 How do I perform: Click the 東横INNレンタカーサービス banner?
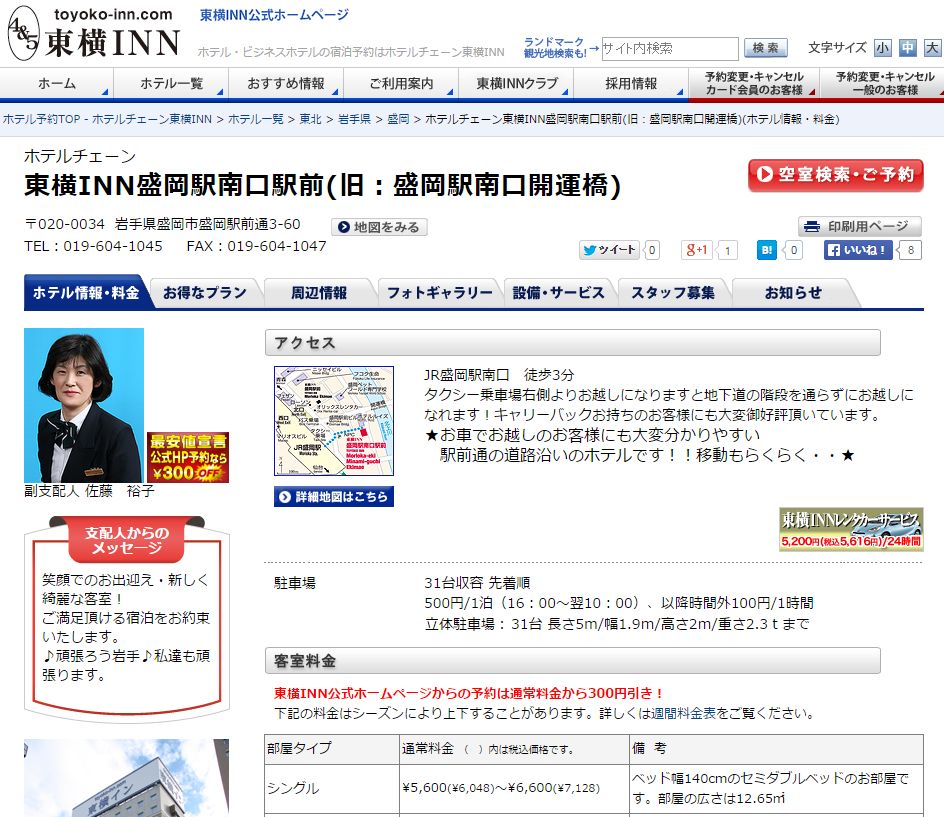[851, 529]
